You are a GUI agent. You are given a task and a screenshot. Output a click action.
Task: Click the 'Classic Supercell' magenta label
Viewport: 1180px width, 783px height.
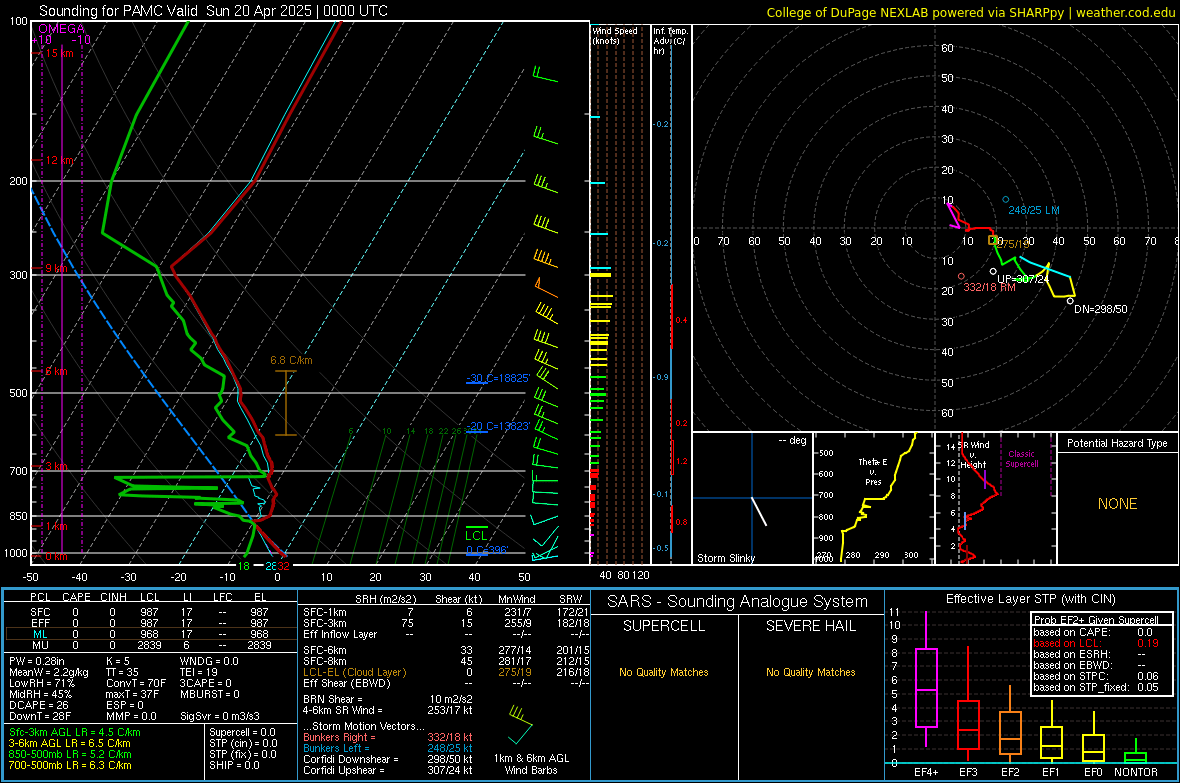tap(1021, 459)
